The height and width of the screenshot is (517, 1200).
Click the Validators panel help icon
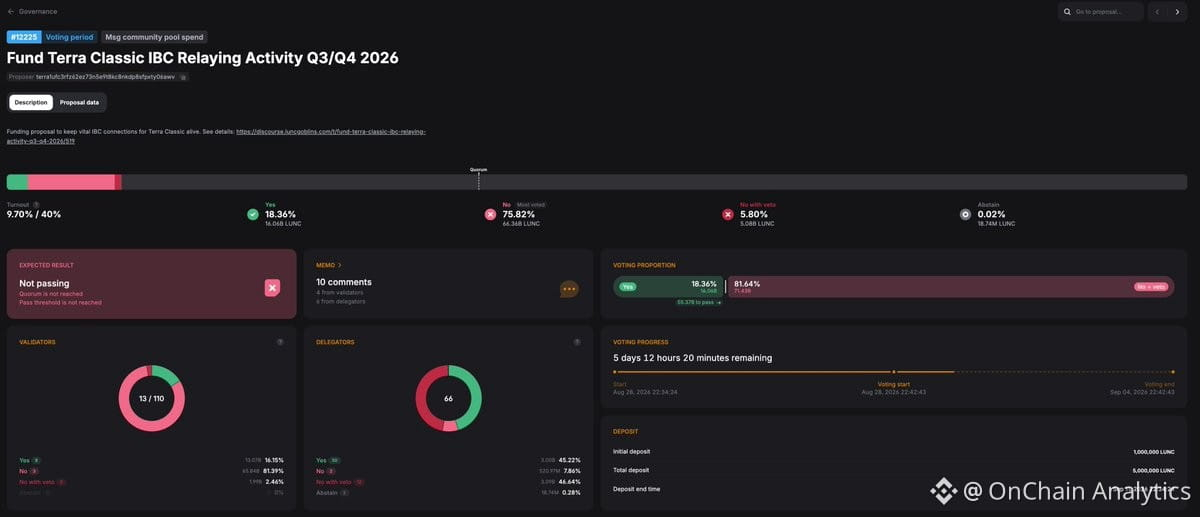coord(280,342)
